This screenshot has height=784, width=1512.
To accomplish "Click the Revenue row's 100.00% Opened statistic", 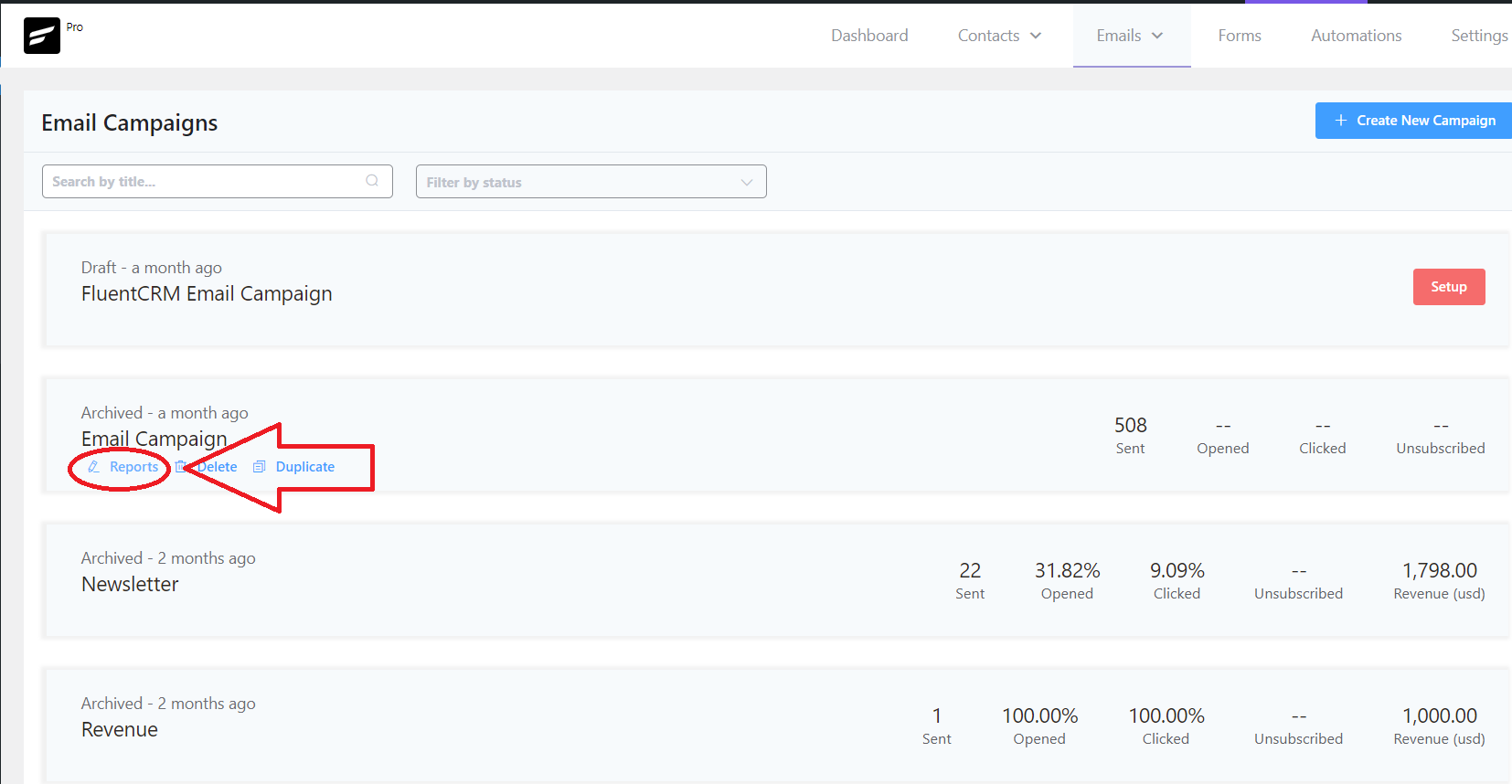I will coord(1039,726).
